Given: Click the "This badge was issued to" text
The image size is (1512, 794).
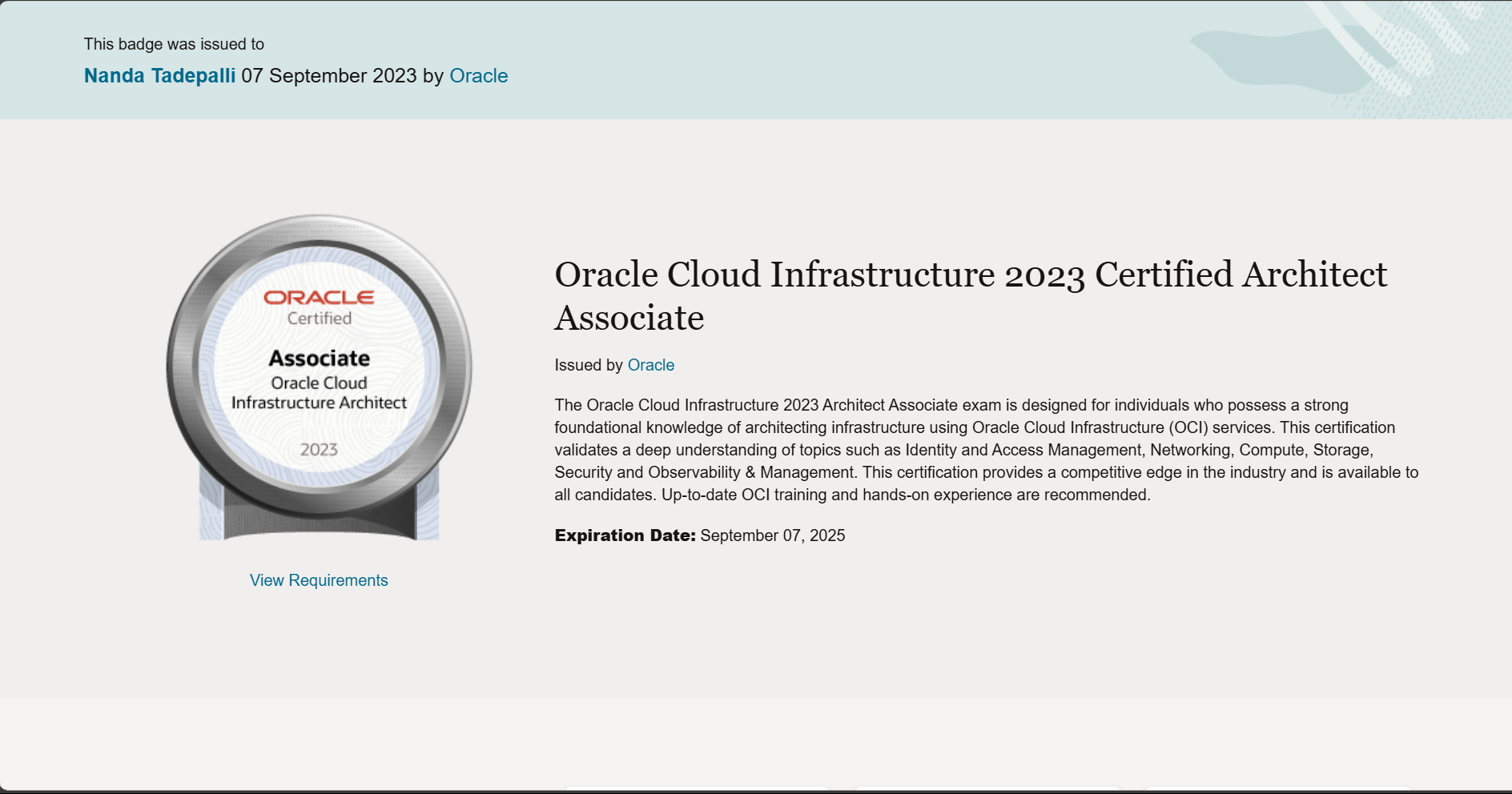Looking at the screenshot, I should (x=174, y=44).
